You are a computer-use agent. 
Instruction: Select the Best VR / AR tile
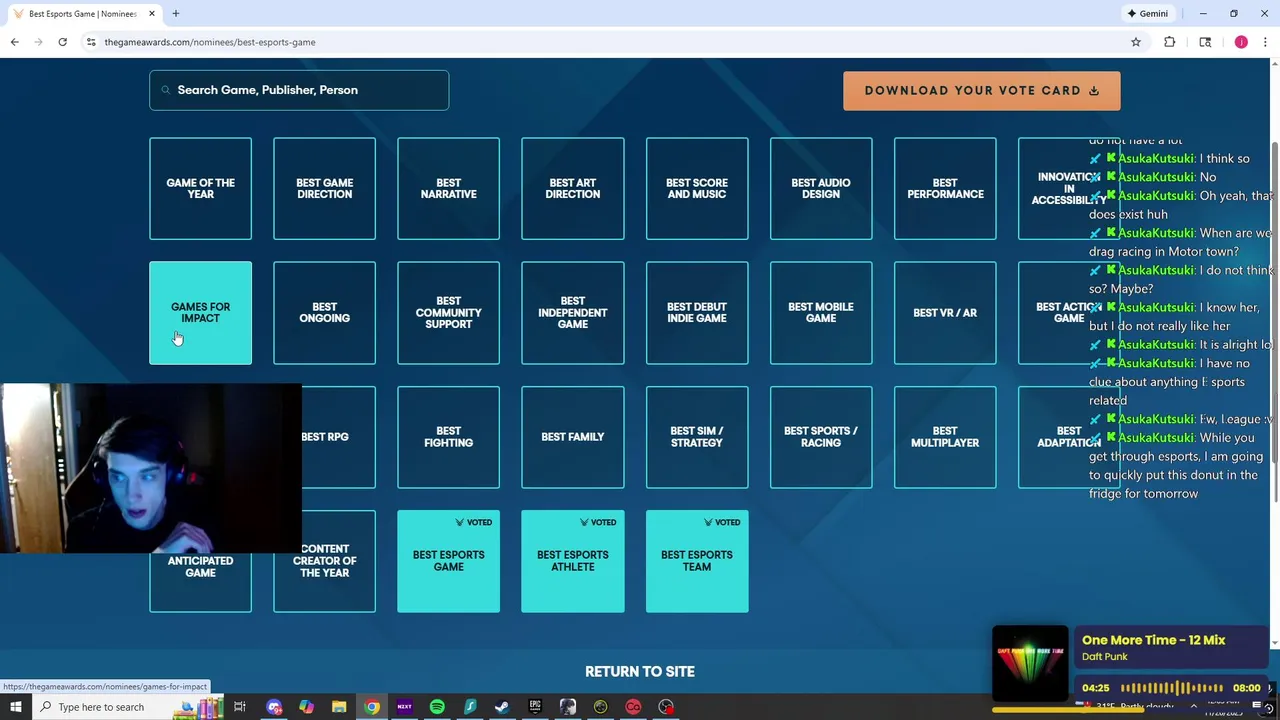click(945, 313)
